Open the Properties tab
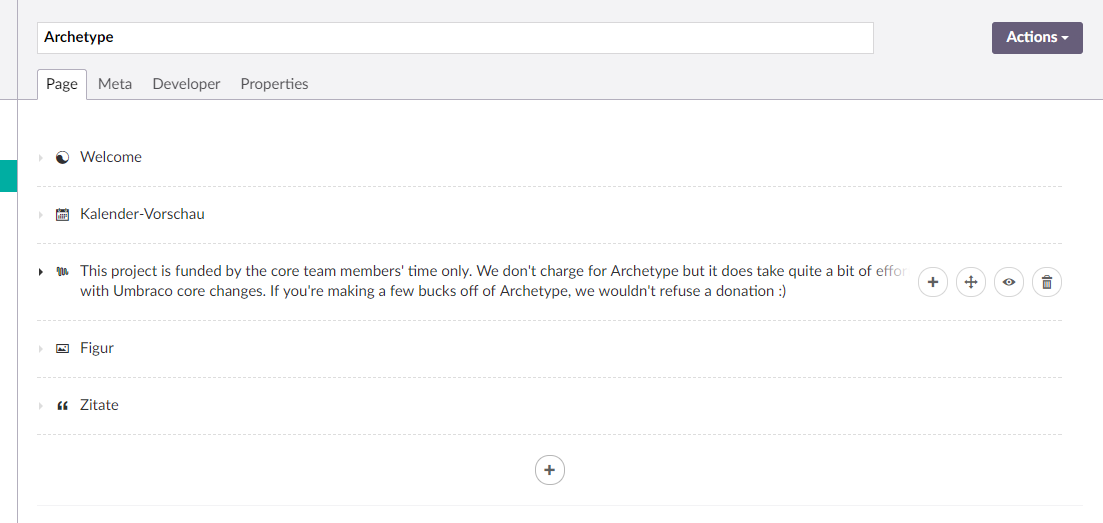This screenshot has height=523, width=1103. (274, 84)
